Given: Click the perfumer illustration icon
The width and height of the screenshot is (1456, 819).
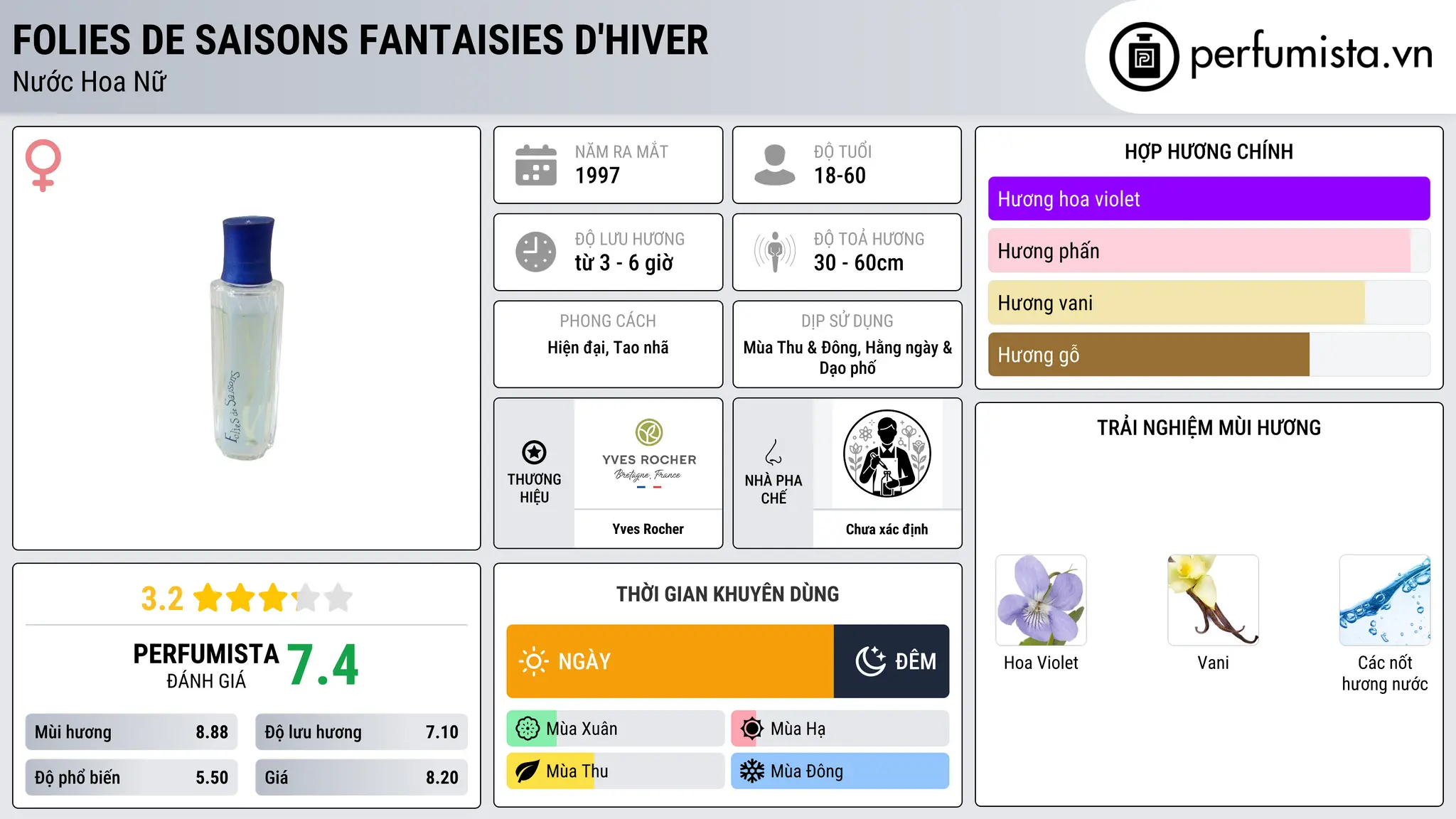Looking at the screenshot, I should (887, 454).
